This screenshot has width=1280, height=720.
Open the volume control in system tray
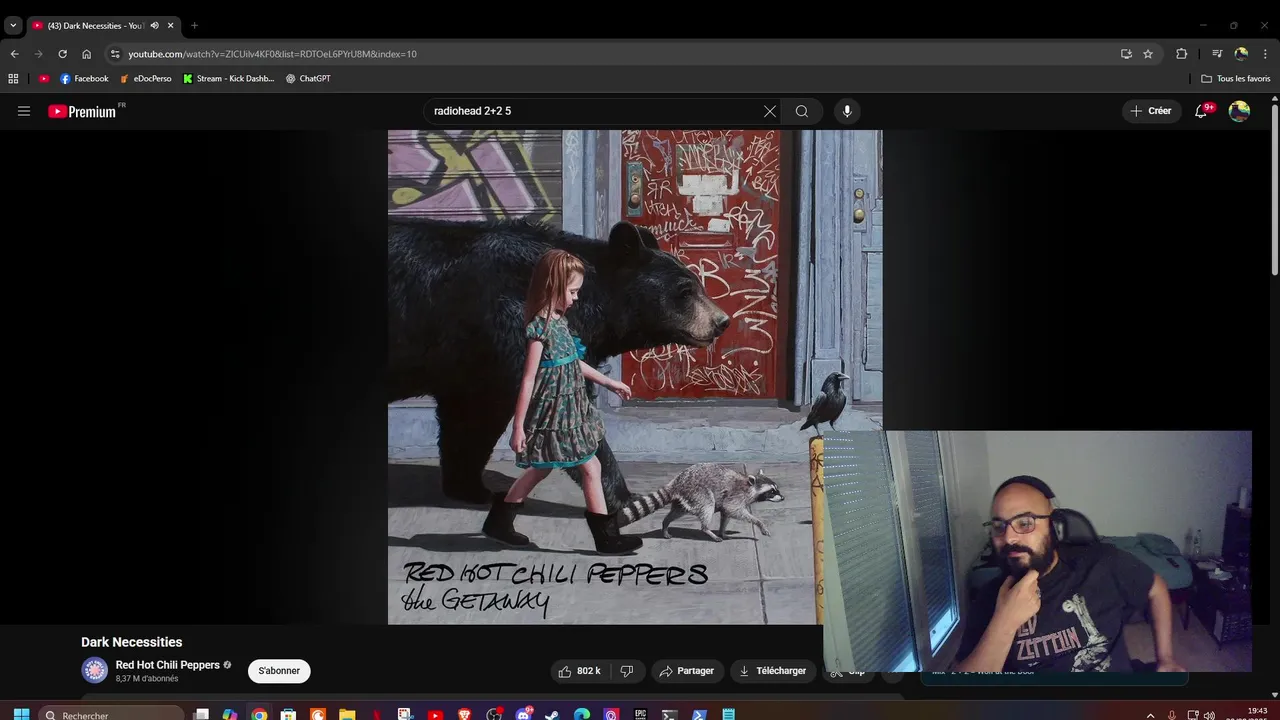1209,714
